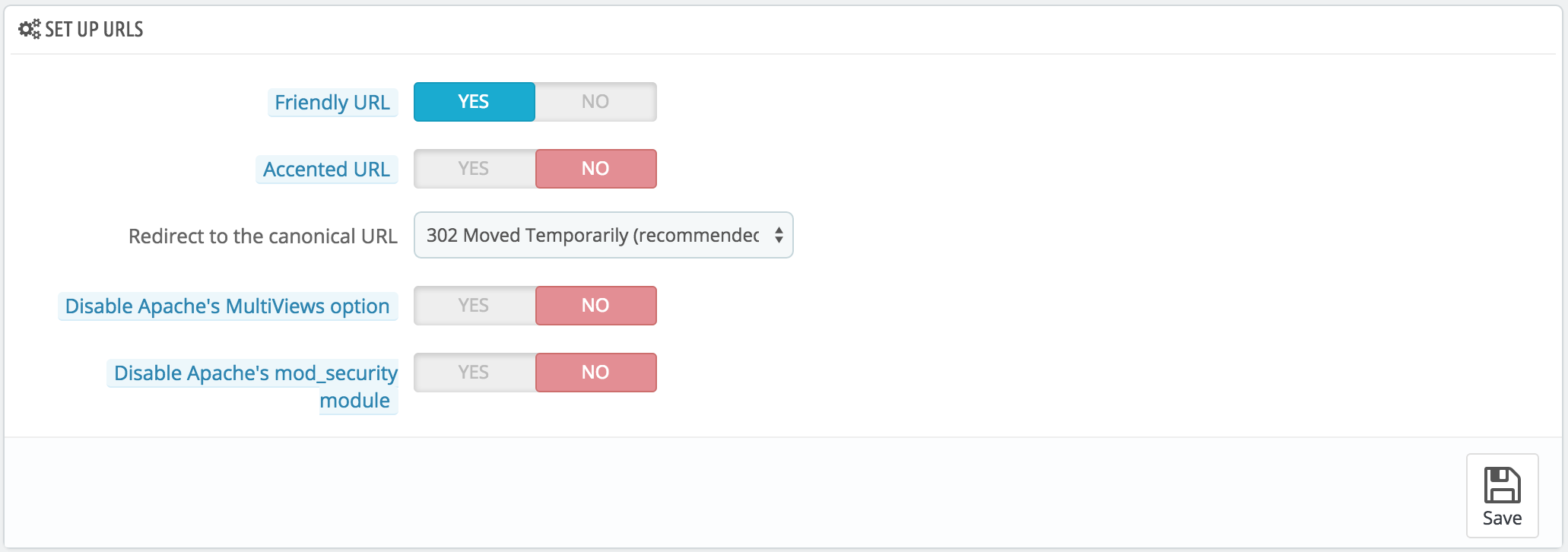Click the Disable Apache's MultiViews option label
1568x552 pixels.
point(227,306)
